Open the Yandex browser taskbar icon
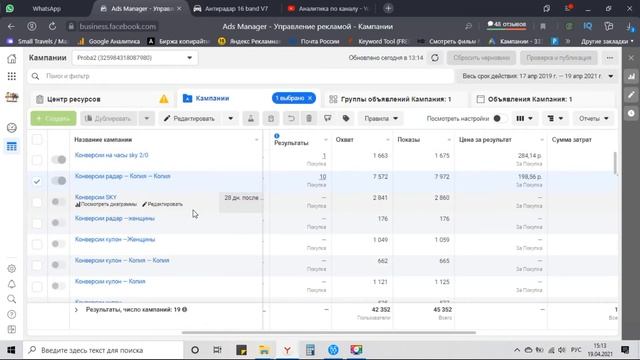This screenshot has height=360, width=640. 287,350
